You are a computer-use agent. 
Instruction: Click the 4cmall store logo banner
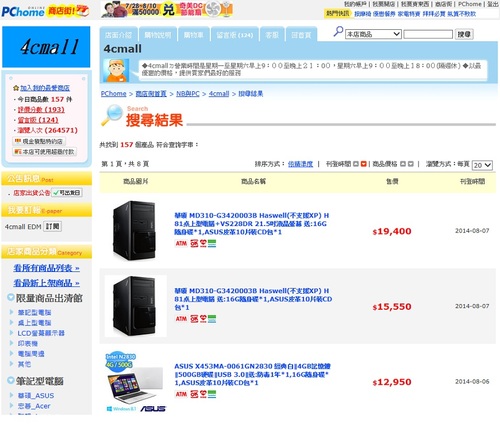[x=46, y=47]
